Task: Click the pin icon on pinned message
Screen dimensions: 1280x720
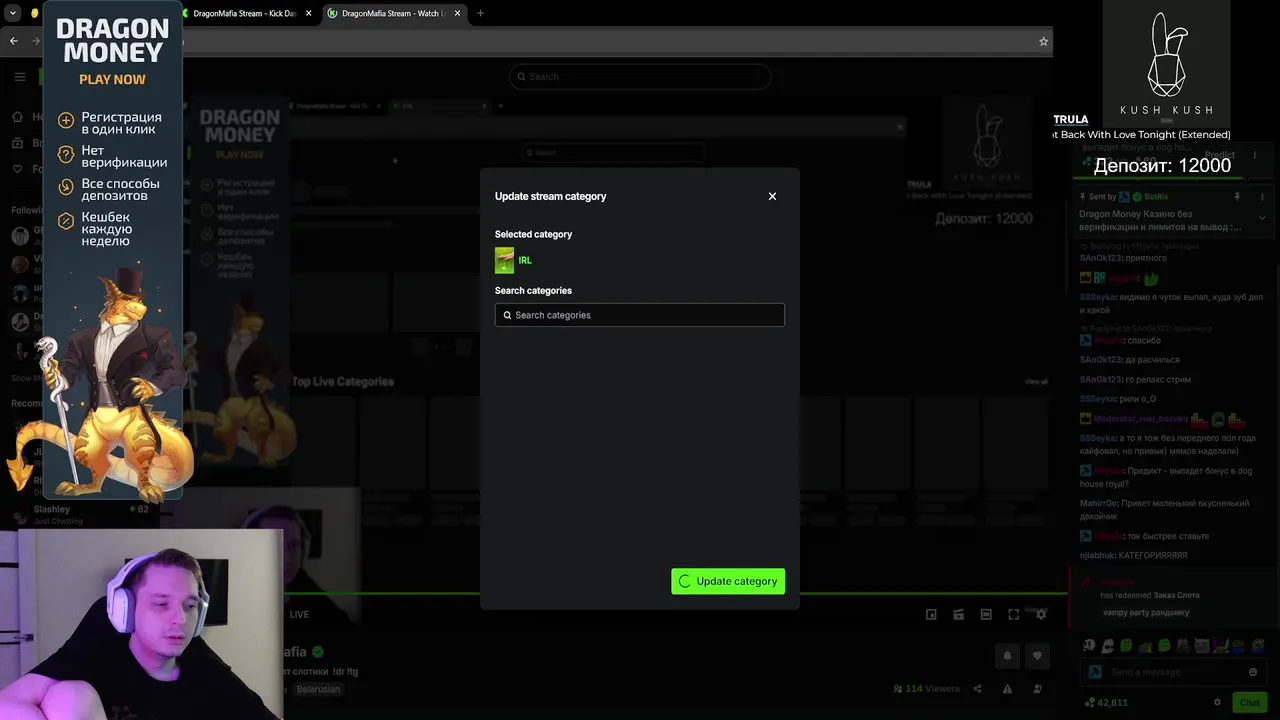Action: (x=1237, y=197)
